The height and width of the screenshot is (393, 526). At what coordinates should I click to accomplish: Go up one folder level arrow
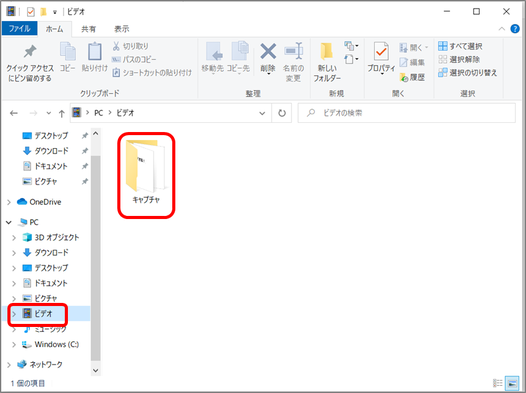62,113
